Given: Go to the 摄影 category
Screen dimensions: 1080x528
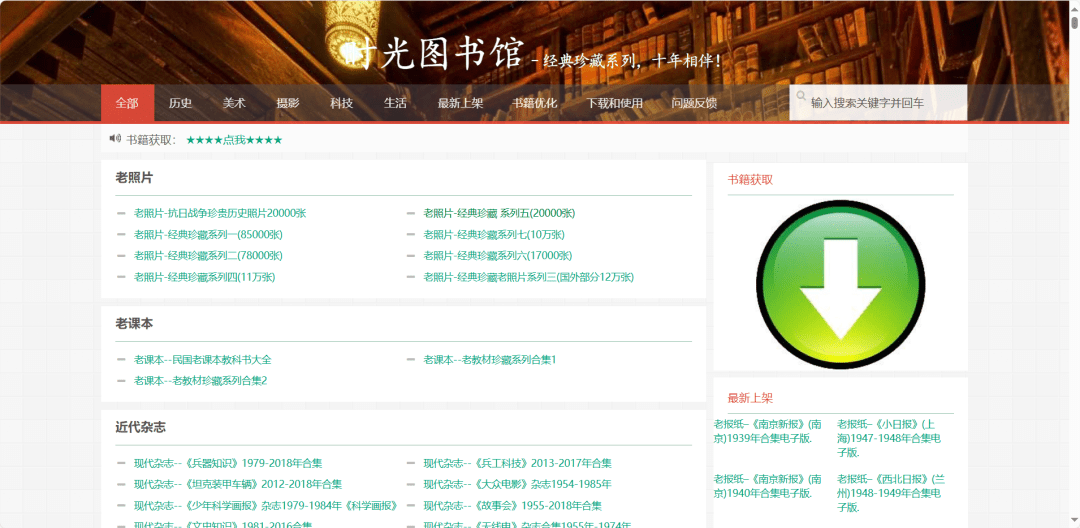Looking at the screenshot, I should (x=288, y=103).
